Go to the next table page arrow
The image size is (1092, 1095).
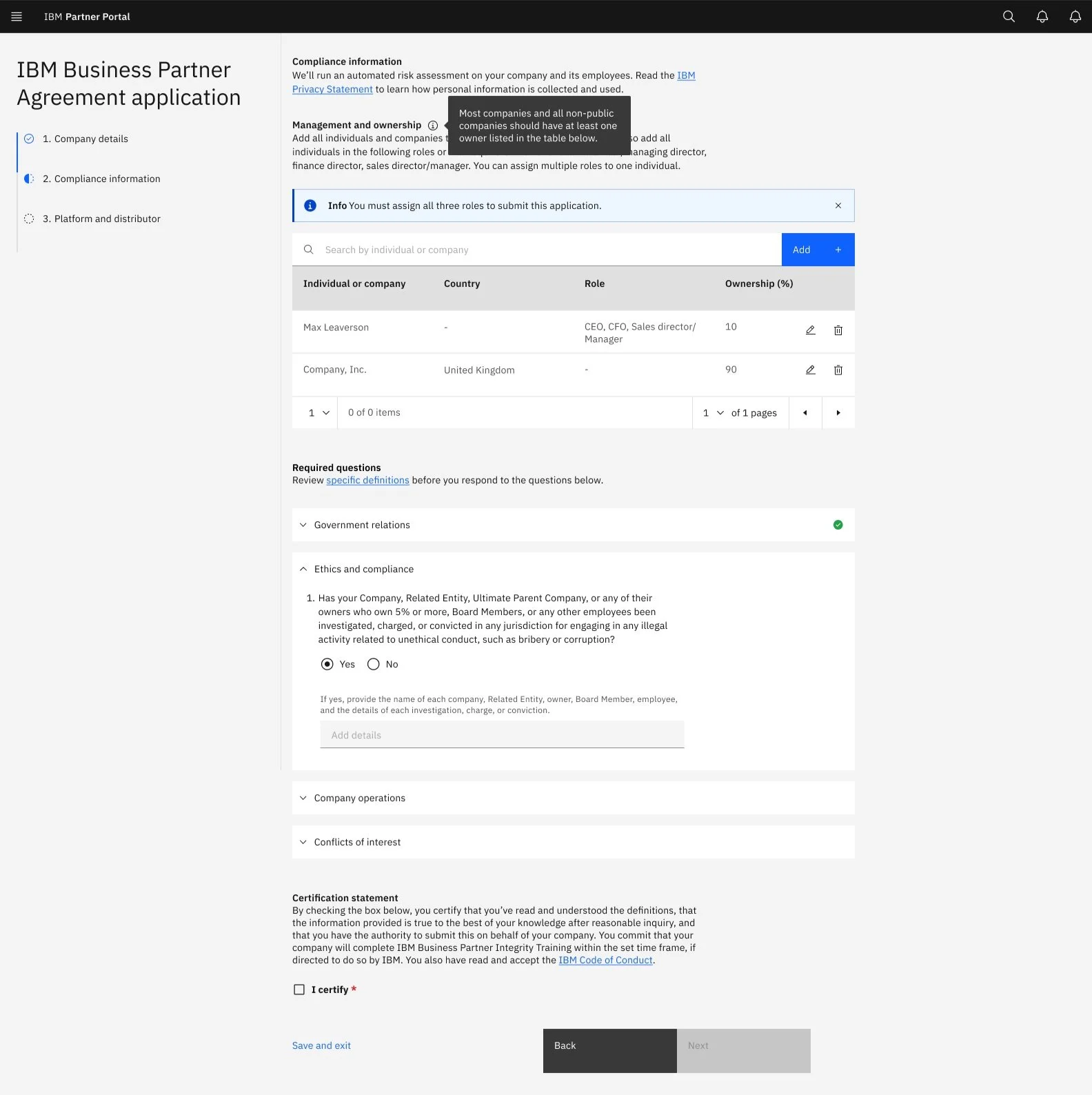tap(838, 412)
